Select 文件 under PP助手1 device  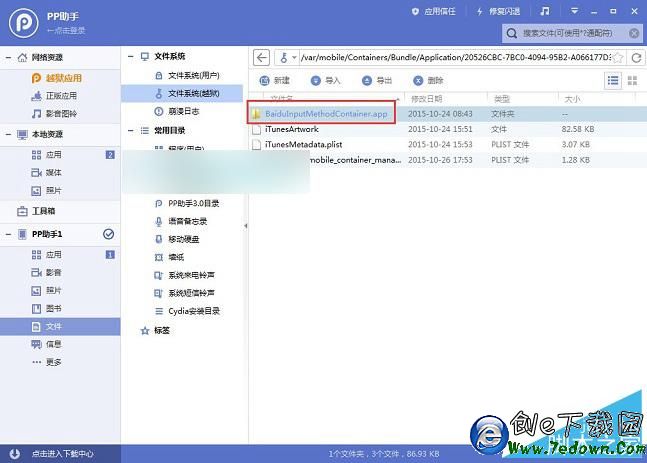point(60,326)
